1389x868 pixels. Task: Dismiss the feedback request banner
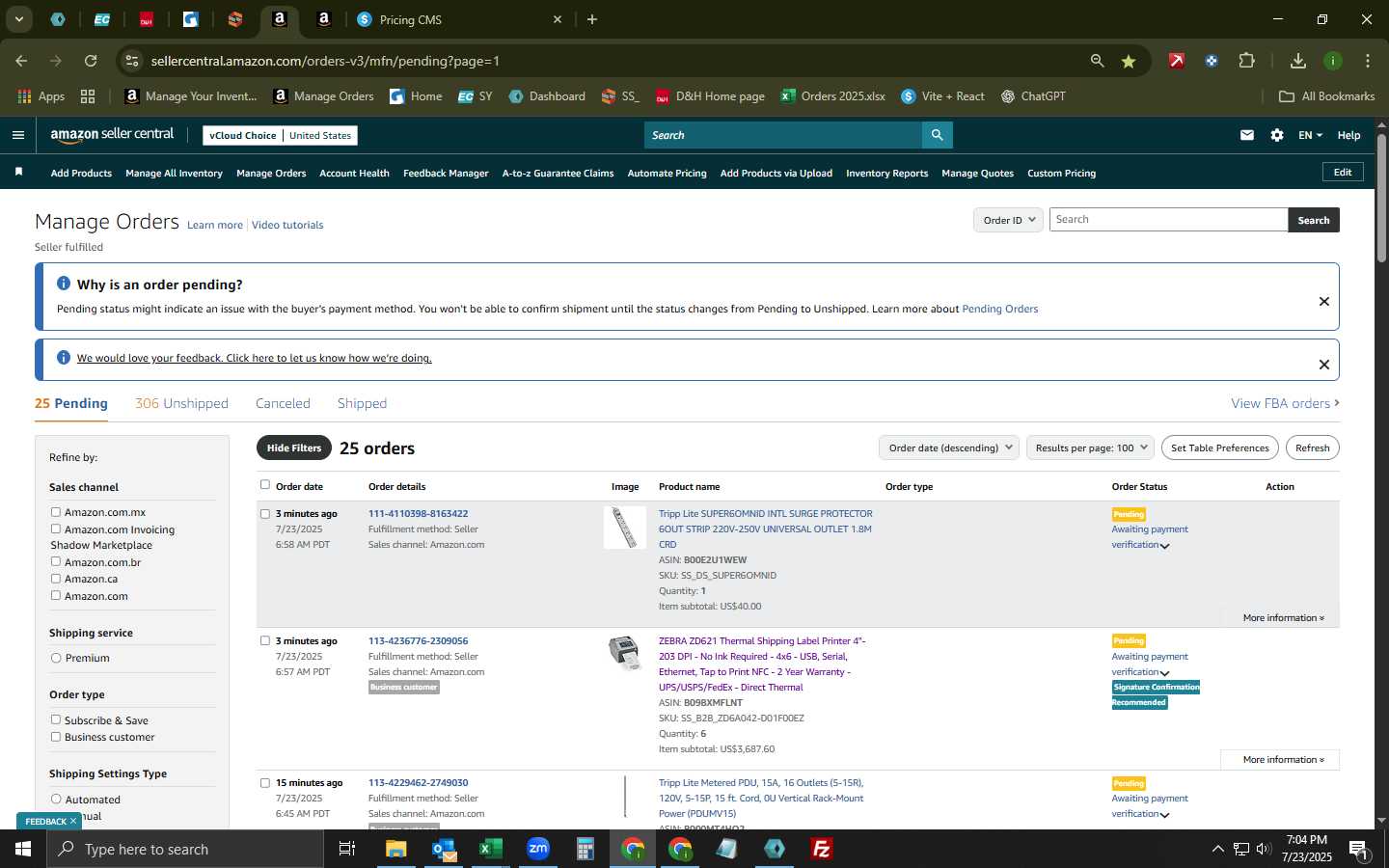(1324, 365)
